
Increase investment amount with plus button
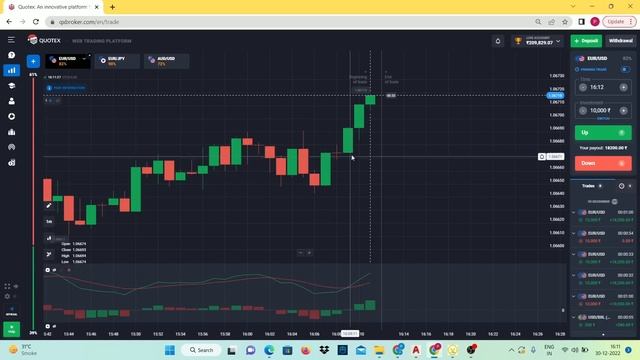point(623,111)
